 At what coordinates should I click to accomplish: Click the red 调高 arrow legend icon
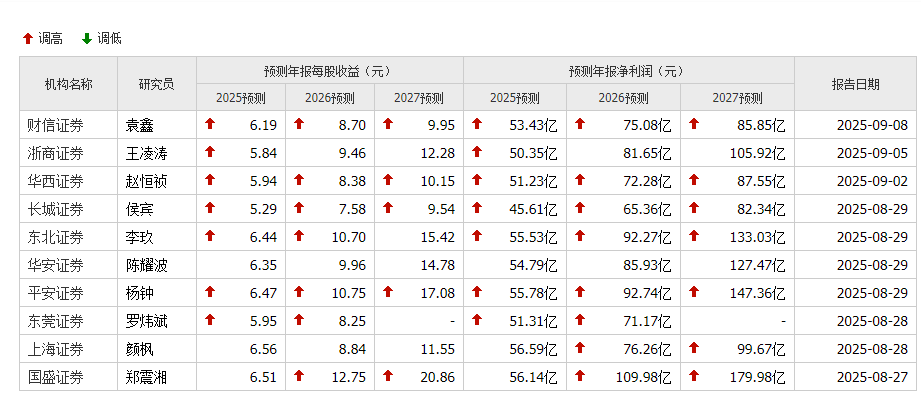[x=27, y=38]
